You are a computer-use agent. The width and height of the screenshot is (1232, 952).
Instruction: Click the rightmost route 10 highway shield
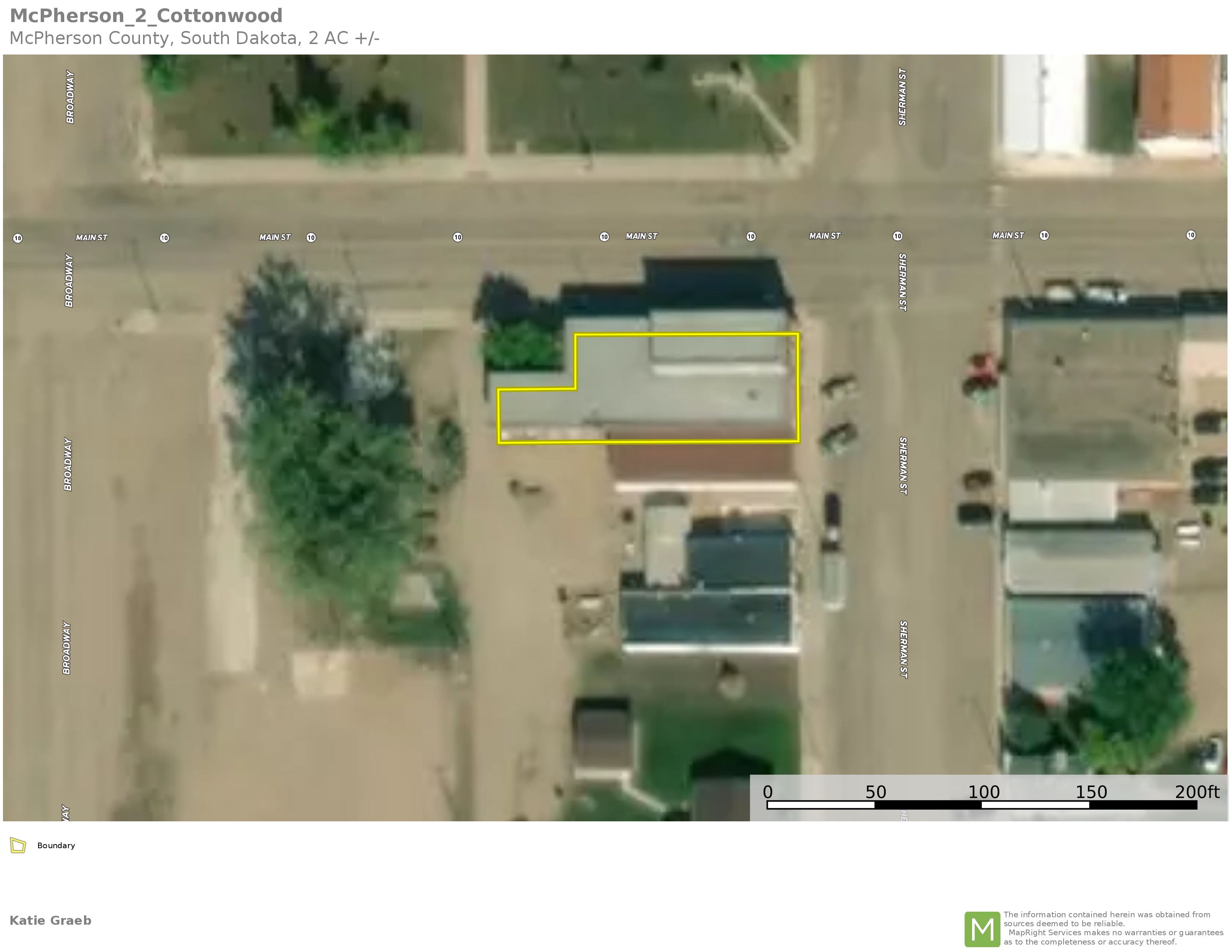[1191, 234]
